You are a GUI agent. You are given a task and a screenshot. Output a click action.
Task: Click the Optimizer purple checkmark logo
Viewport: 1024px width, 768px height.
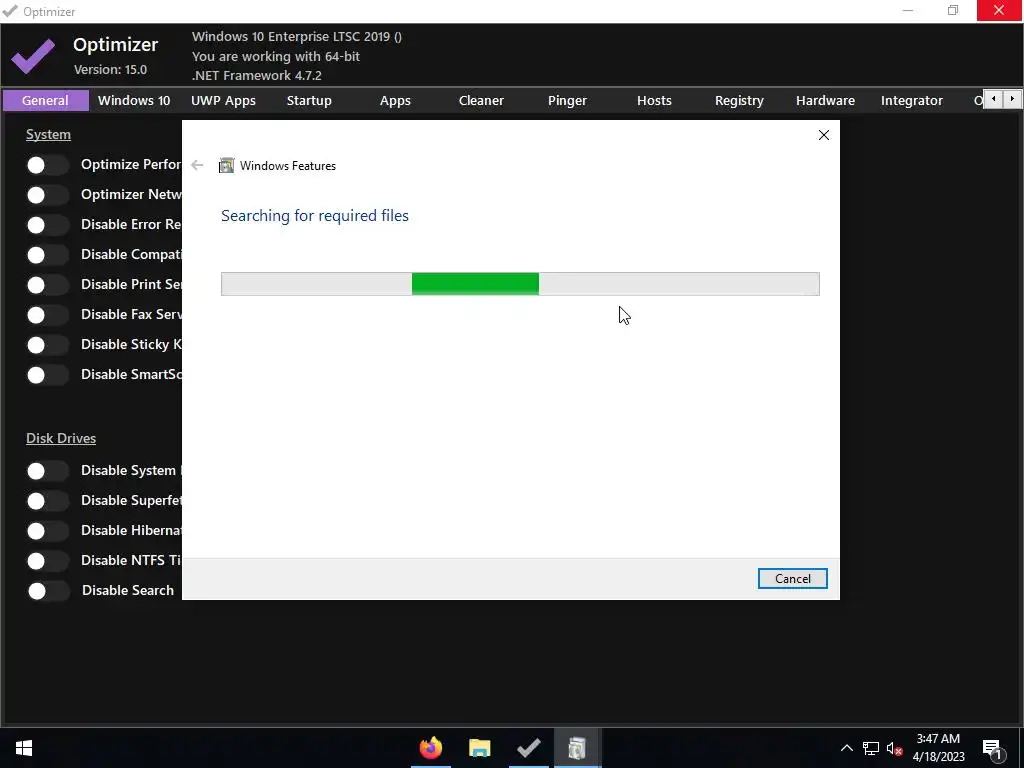(x=33, y=56)
